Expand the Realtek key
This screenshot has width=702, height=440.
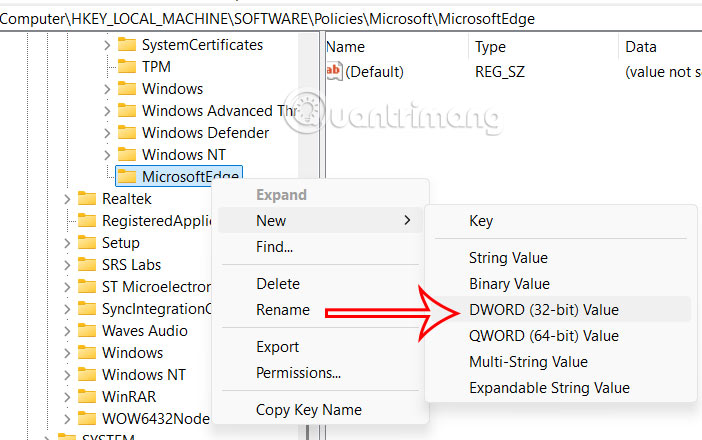(x=67, y=199)
